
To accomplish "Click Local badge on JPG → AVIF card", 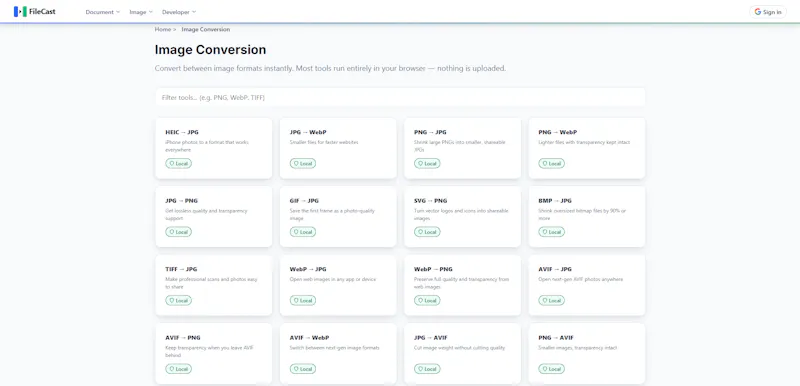I will (428, 369).
